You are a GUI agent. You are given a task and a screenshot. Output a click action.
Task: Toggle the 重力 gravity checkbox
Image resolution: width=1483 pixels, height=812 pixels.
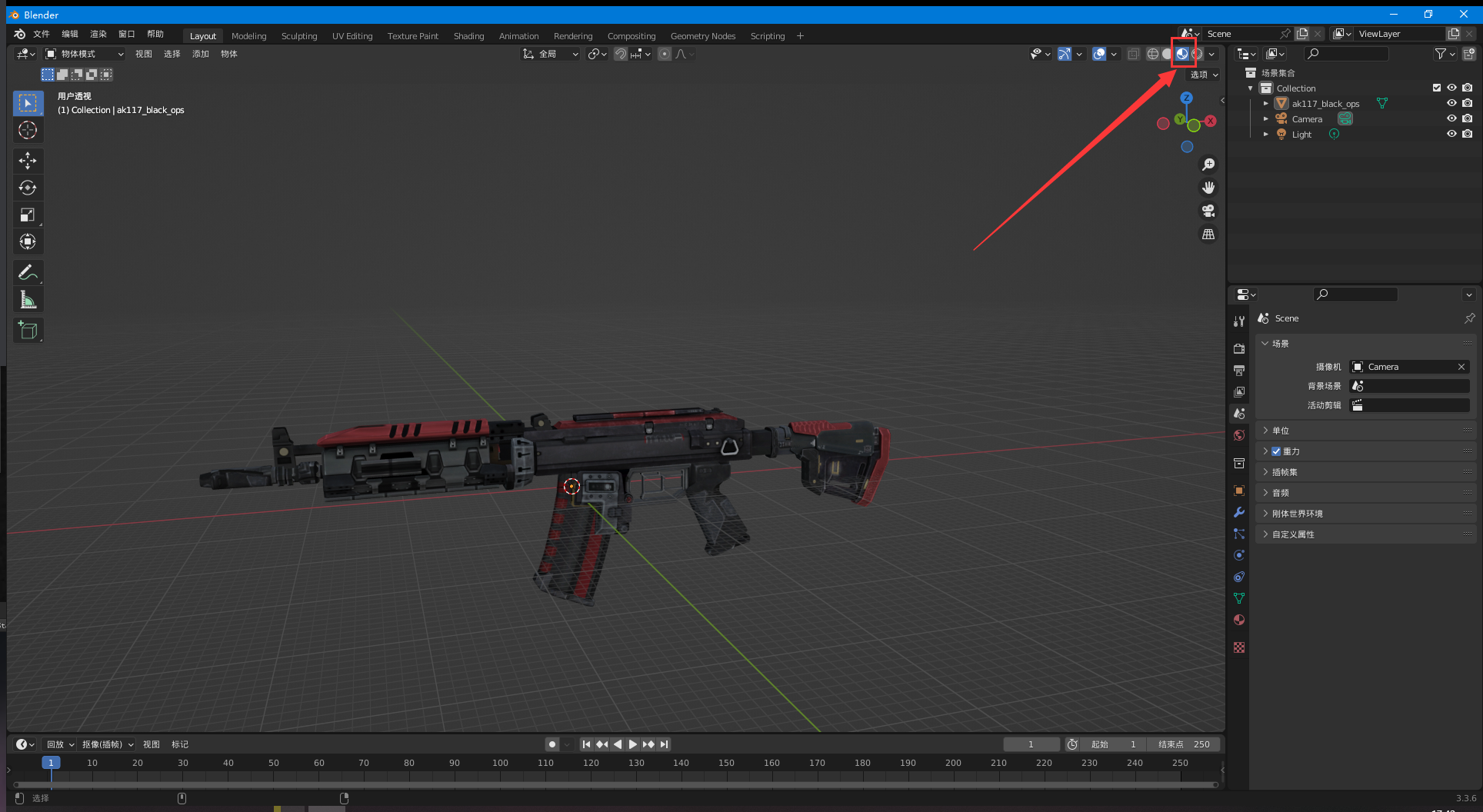click(1276, 451)
